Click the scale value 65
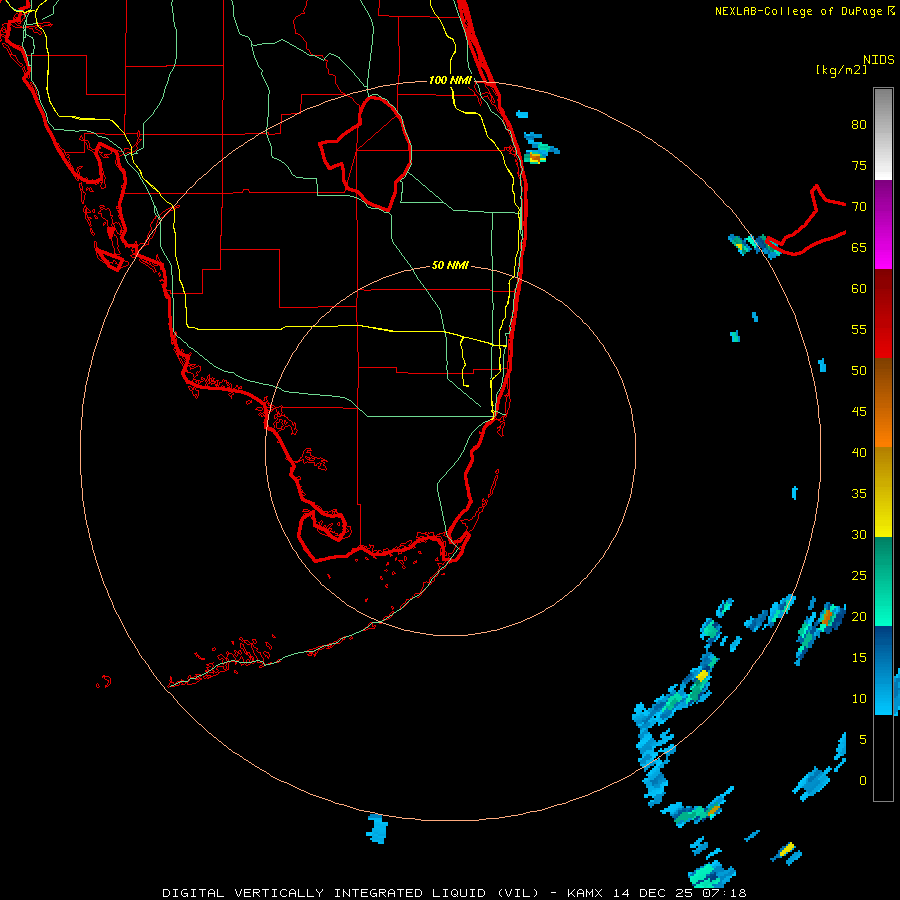 tap(859, 247)
